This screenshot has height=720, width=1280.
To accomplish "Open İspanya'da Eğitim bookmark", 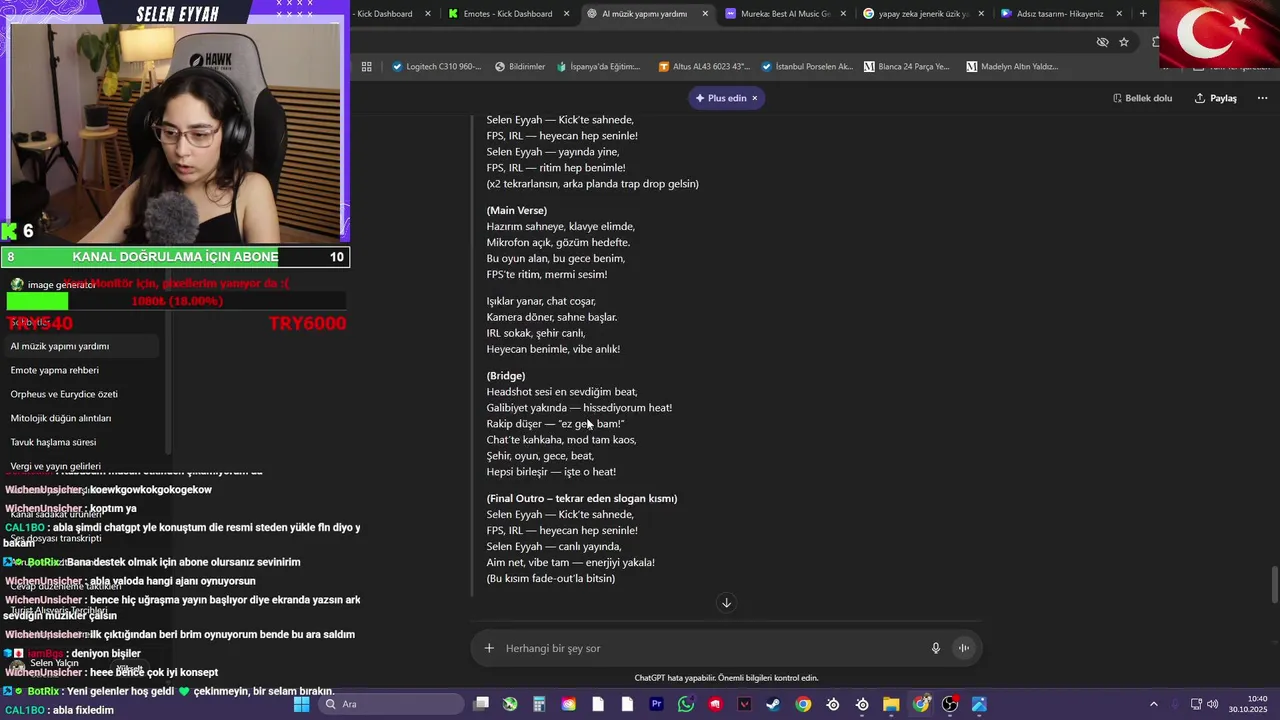I will 598,67.
